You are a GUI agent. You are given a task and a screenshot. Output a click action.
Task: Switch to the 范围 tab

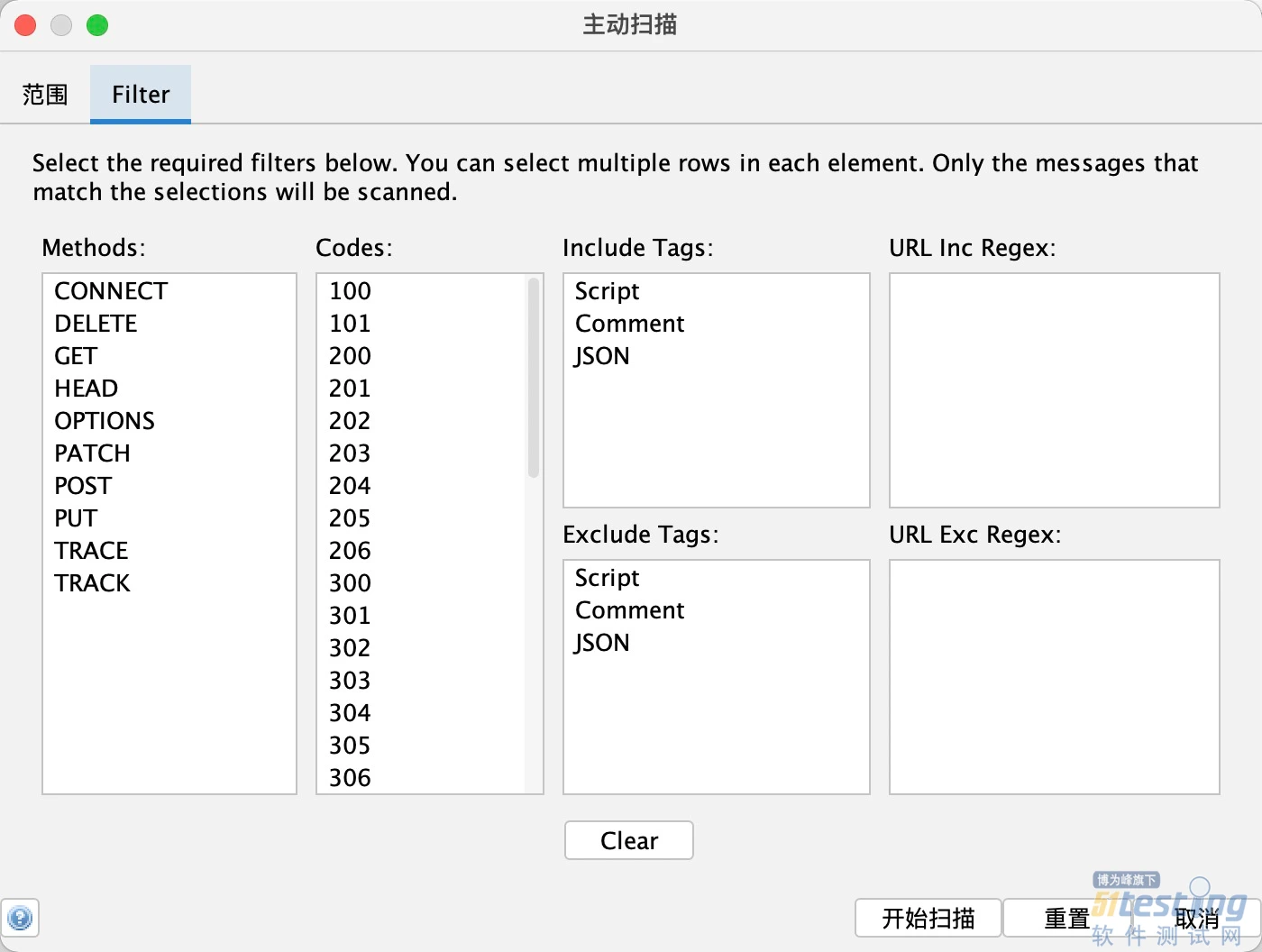(x=45, y=95)
